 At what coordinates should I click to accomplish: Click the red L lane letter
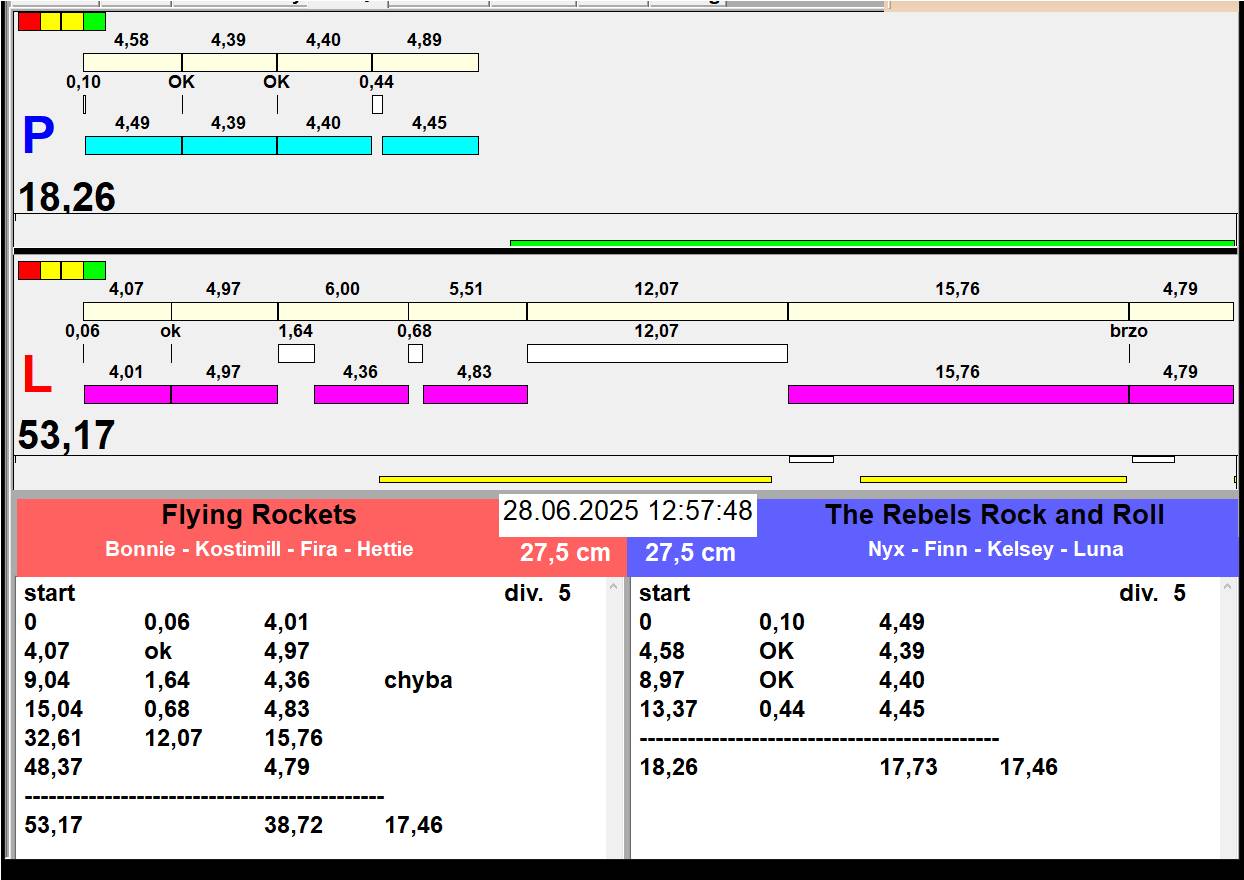36,376
